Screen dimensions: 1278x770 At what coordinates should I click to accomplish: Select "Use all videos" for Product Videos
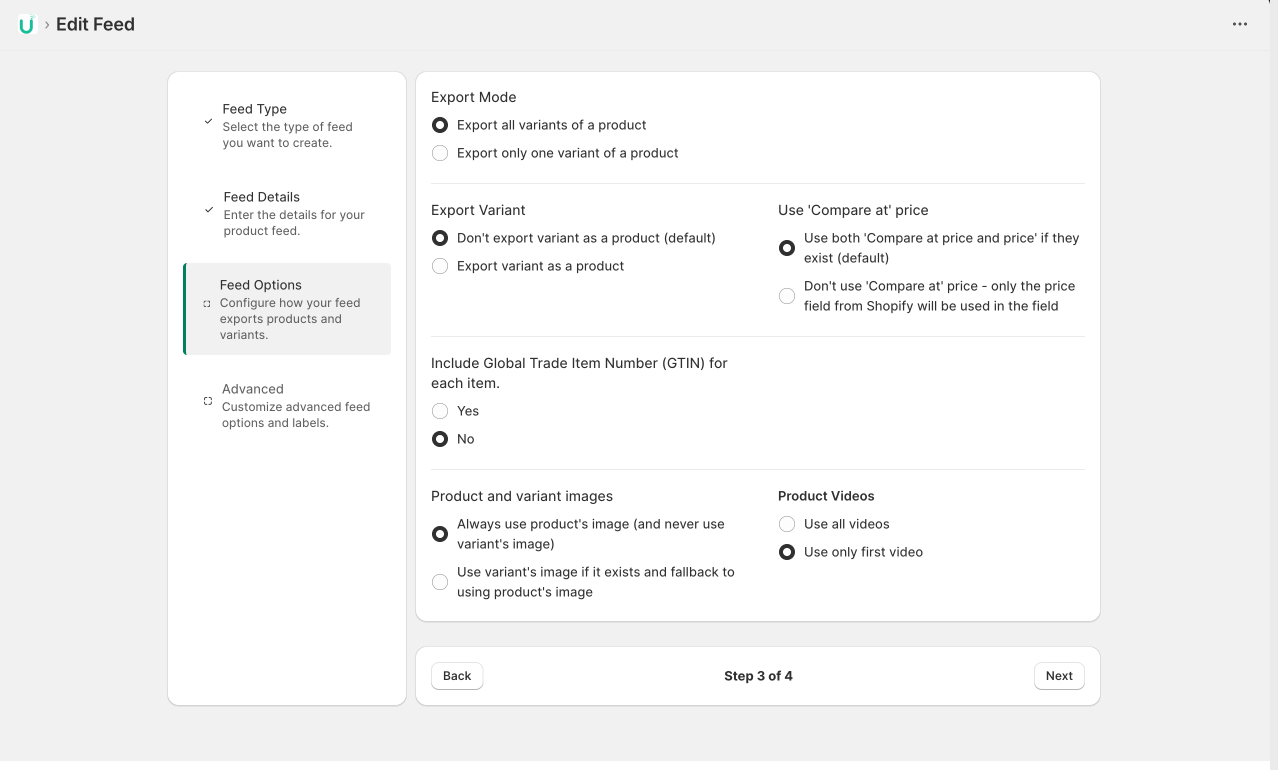[x=787, y=523]
